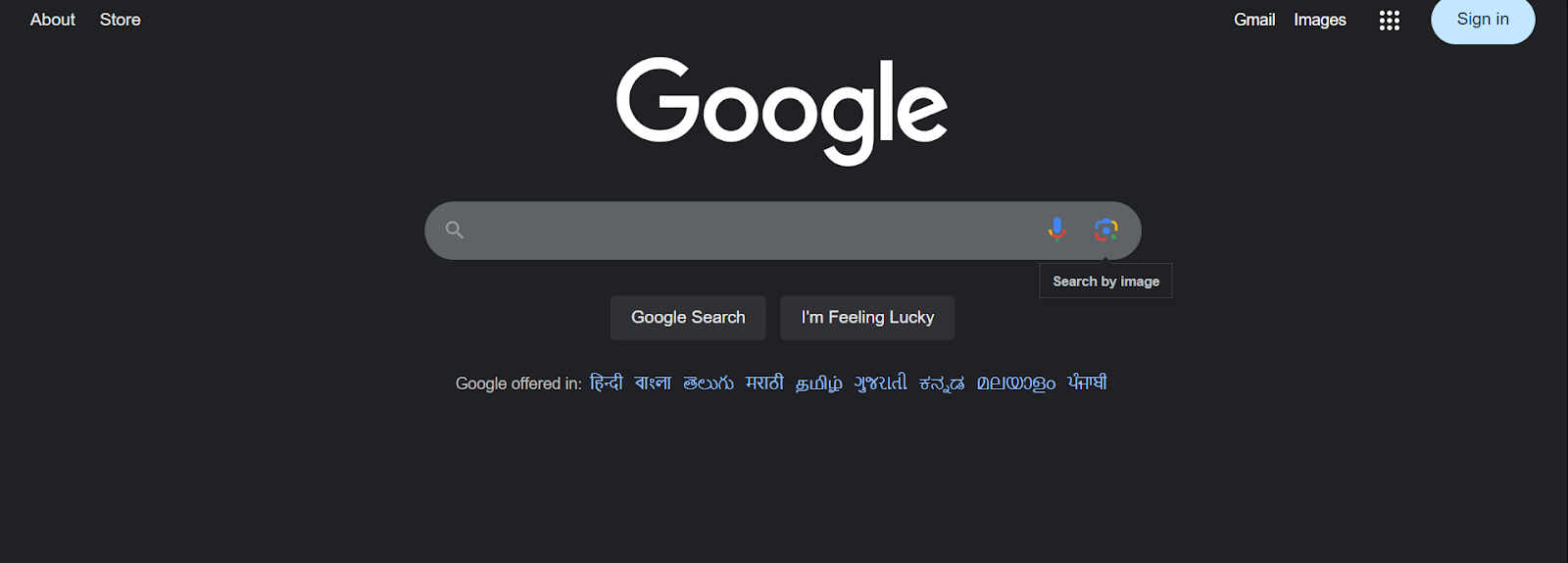The height and width of the screenshot is (563, 1568).
Task: Open the About link
Action: coord(53,20)
